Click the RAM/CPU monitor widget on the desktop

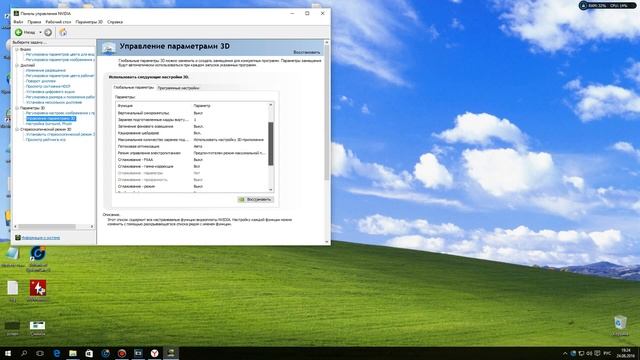607,6
